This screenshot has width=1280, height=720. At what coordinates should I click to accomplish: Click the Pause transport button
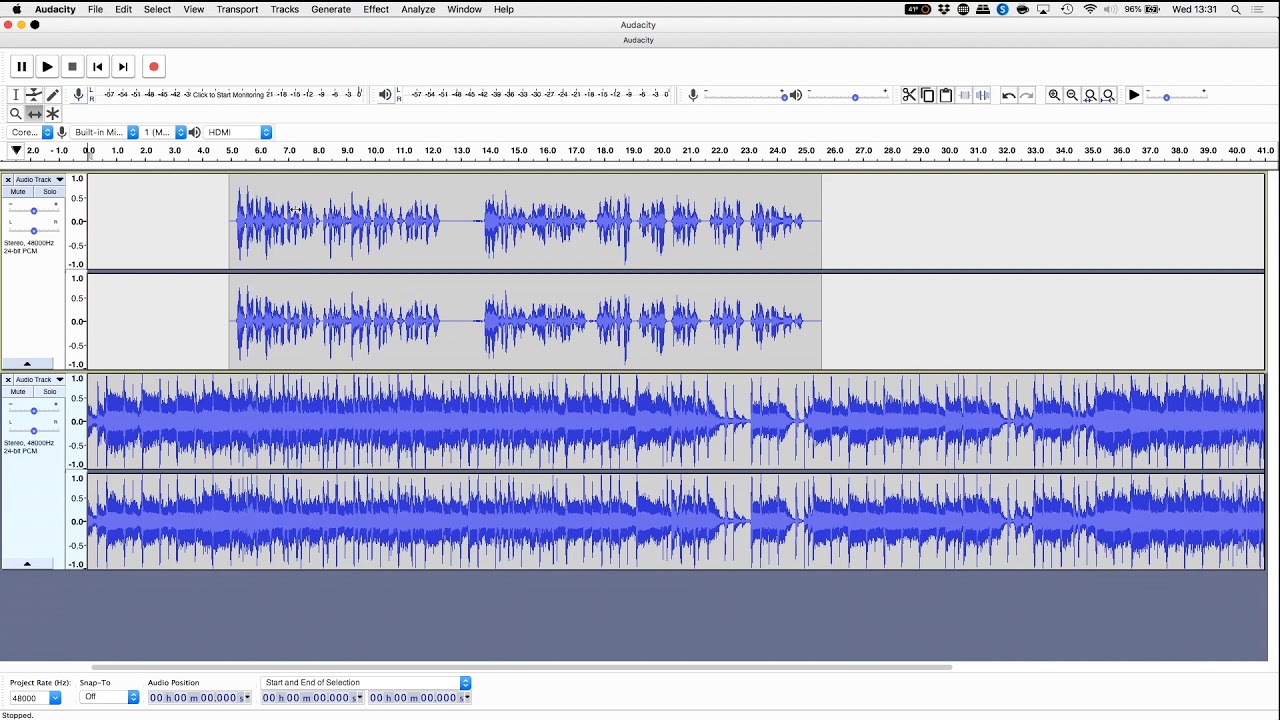coord(21,67)
